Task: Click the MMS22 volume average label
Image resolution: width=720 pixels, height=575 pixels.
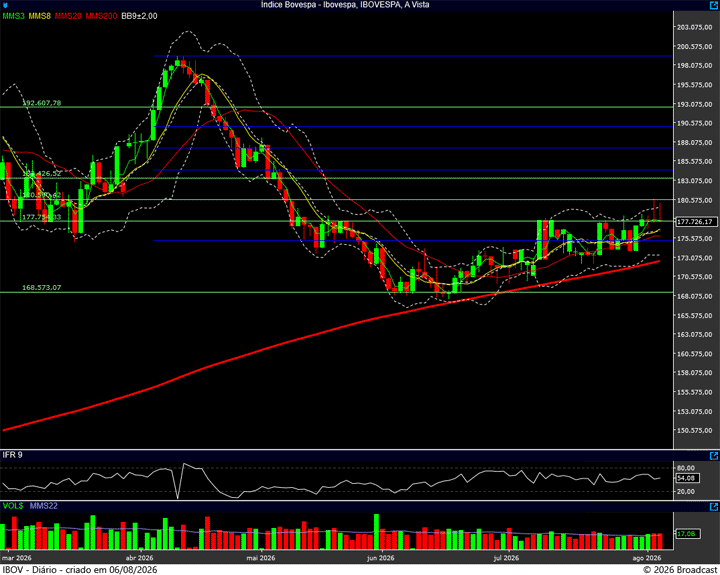Action: [x=44, y=506]
